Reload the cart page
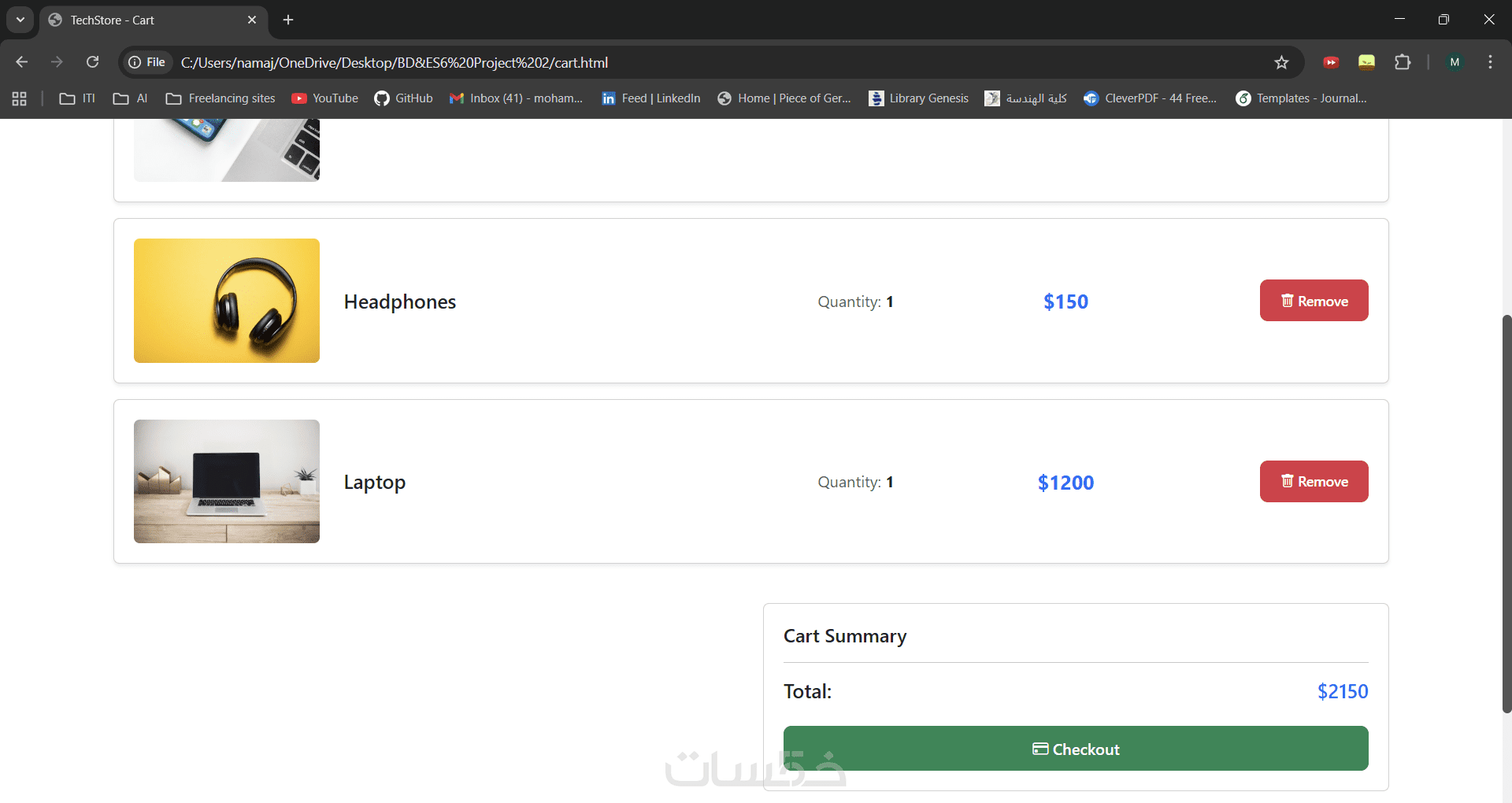The image size is (1512, 803). pos(92,62)
